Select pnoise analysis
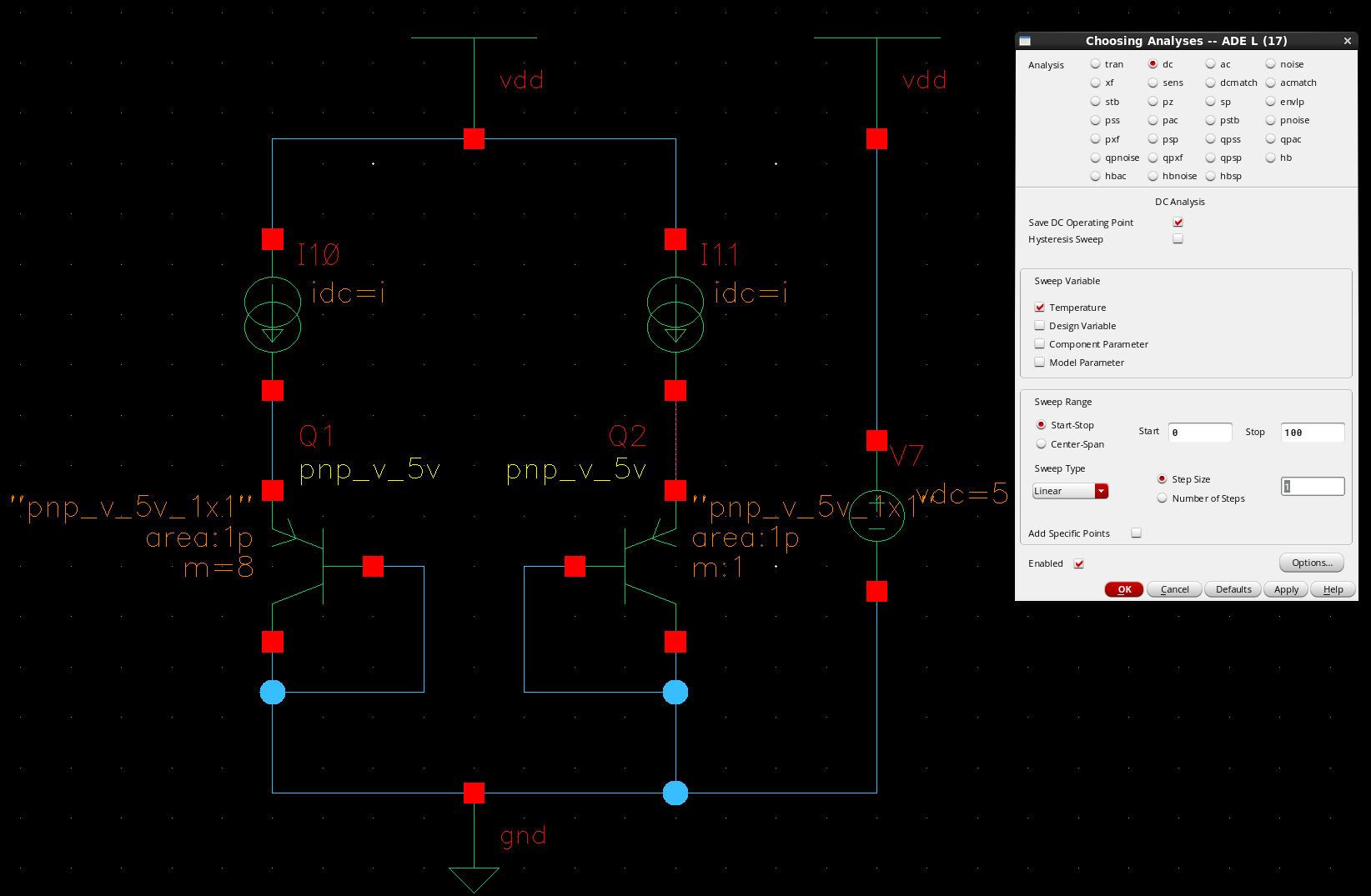The height and width of the screenshot is (896, 1371). (1270, 120)
